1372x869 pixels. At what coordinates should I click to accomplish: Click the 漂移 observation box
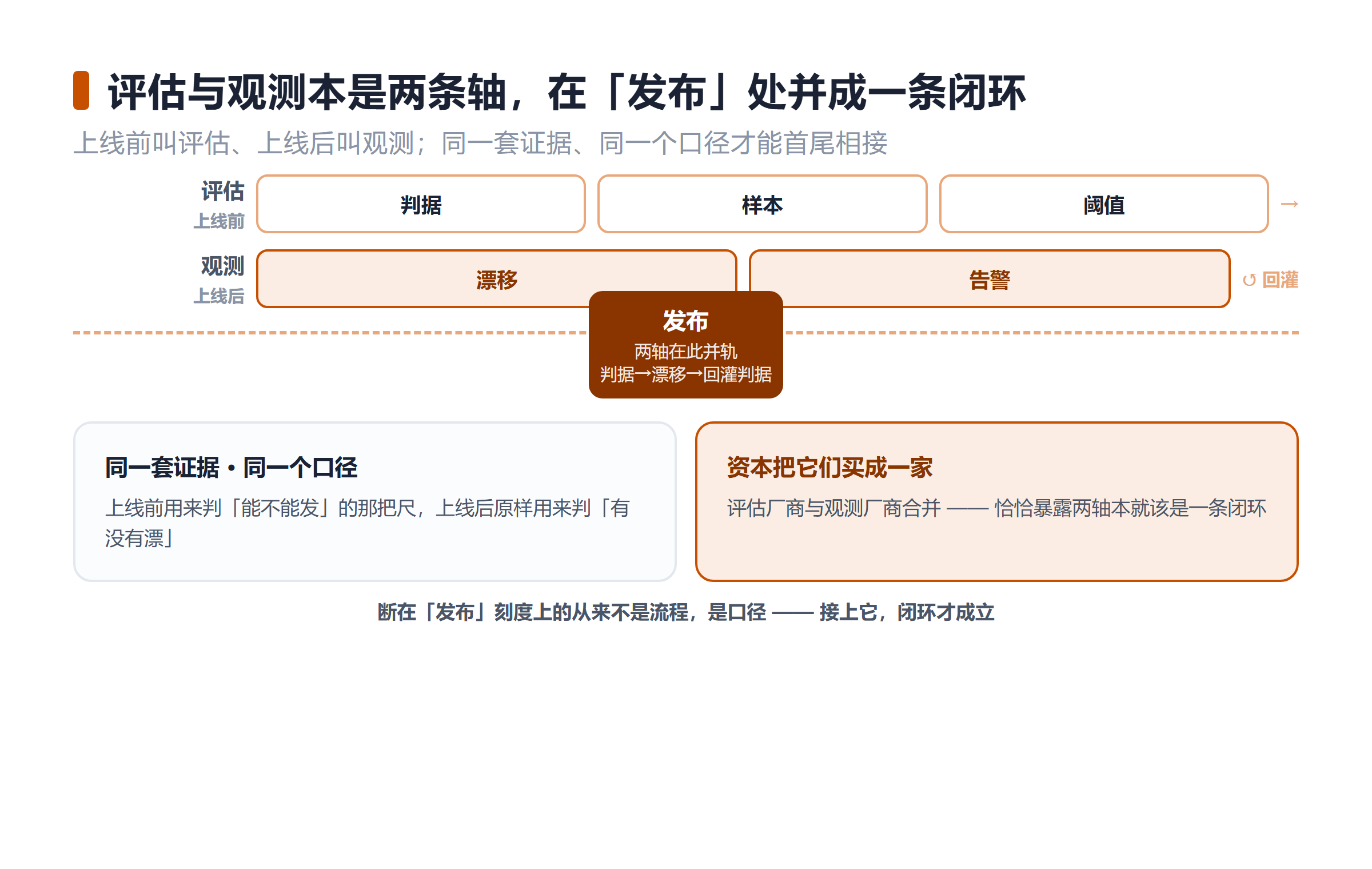coord(497,279)
